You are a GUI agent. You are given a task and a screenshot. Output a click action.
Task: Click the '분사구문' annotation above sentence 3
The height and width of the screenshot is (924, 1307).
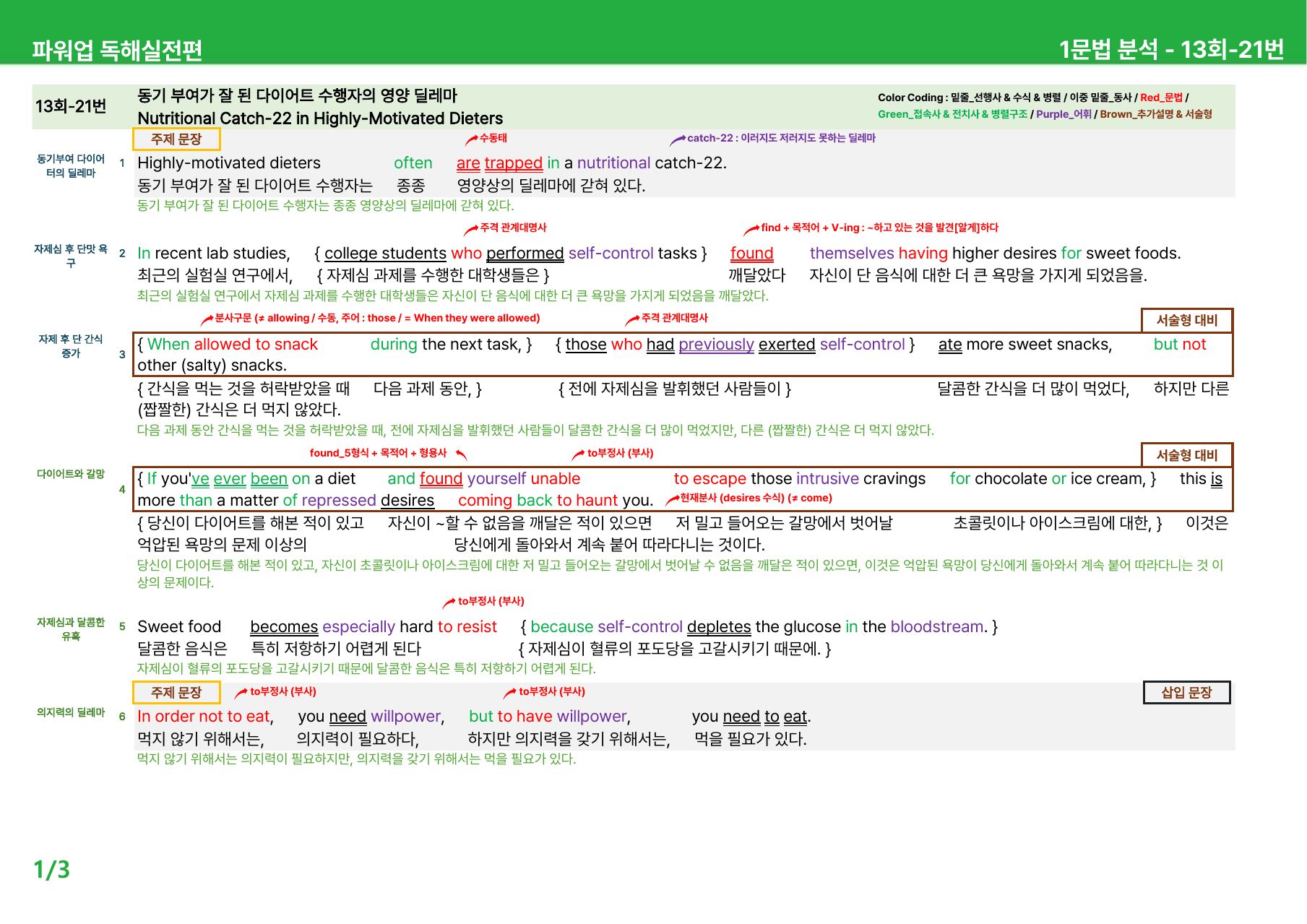click(377, 318)
